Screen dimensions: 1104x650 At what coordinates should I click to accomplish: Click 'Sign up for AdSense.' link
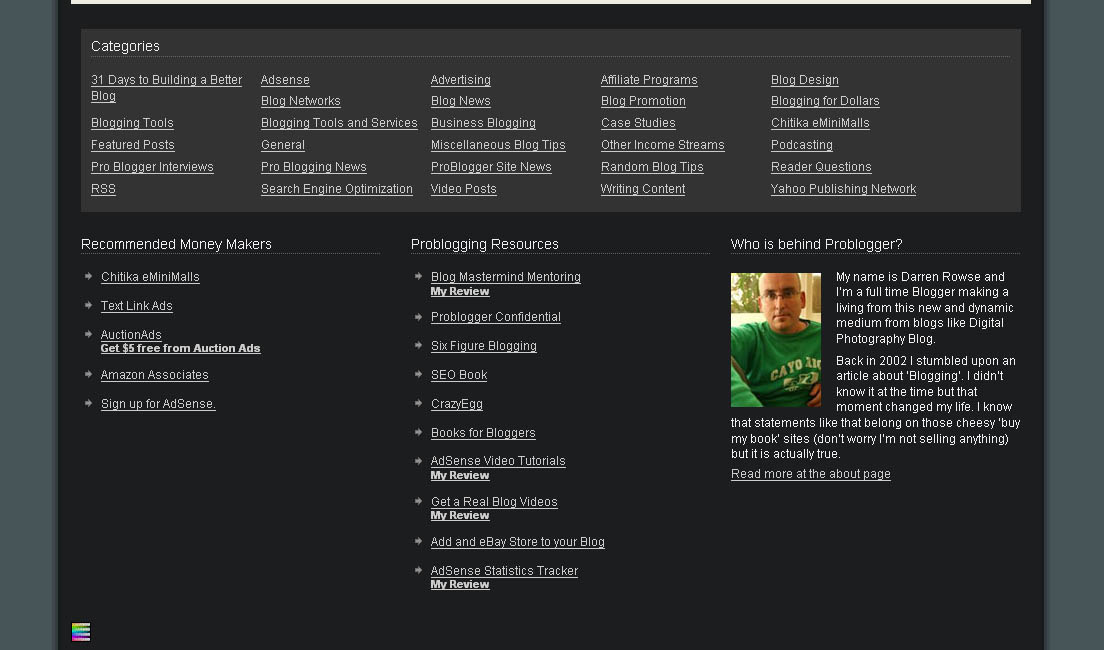[158, 404]
